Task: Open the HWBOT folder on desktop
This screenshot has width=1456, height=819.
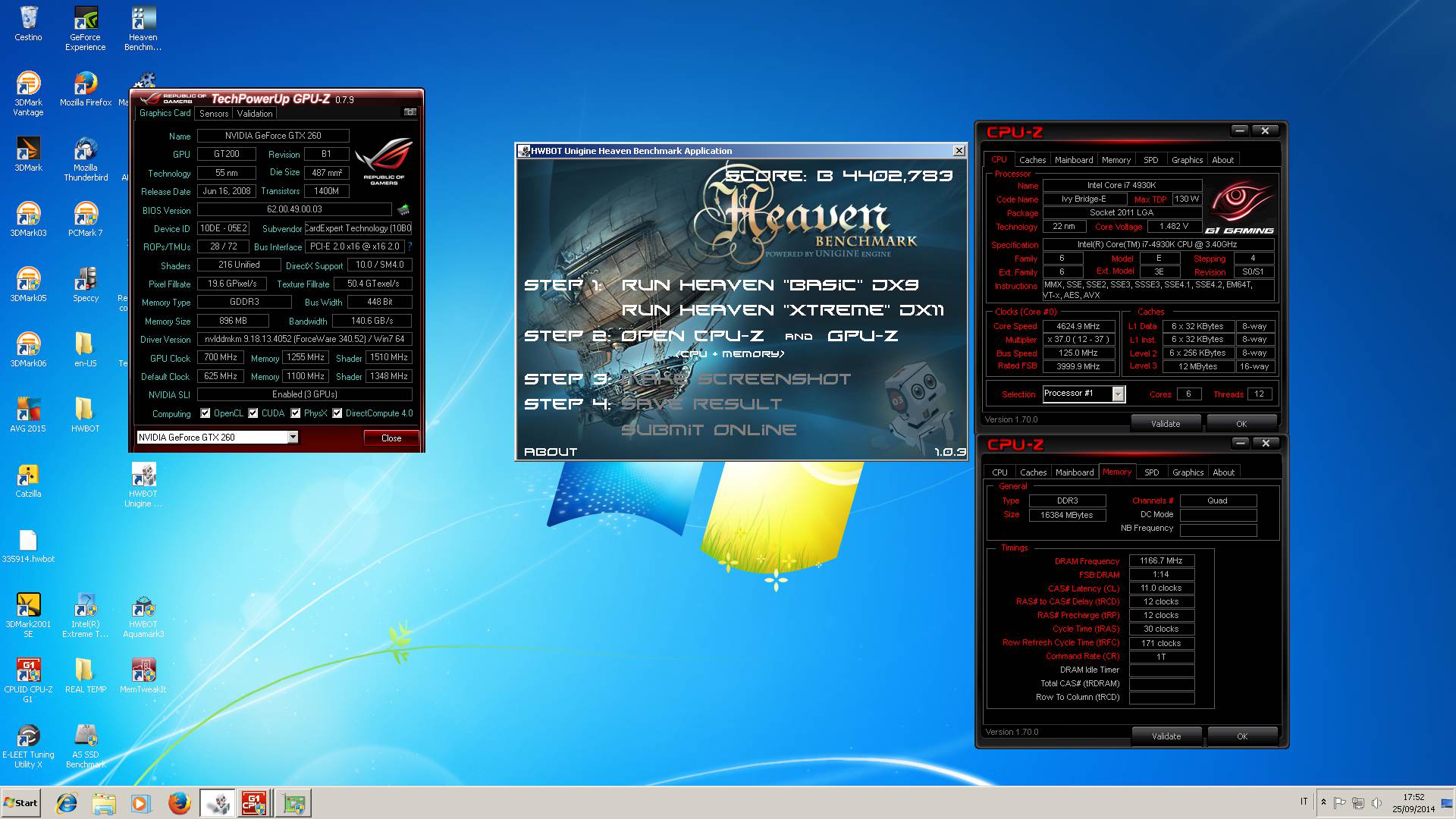Action: coord(86,415)
